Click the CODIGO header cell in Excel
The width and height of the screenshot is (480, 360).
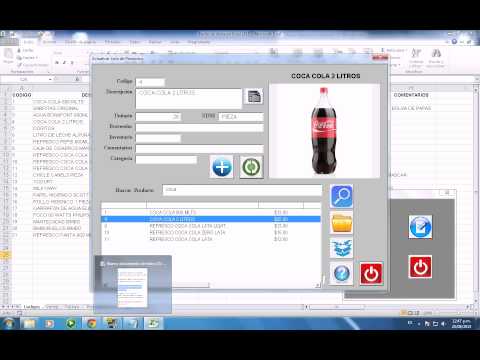pyautogui.click(x=22, y=95)
